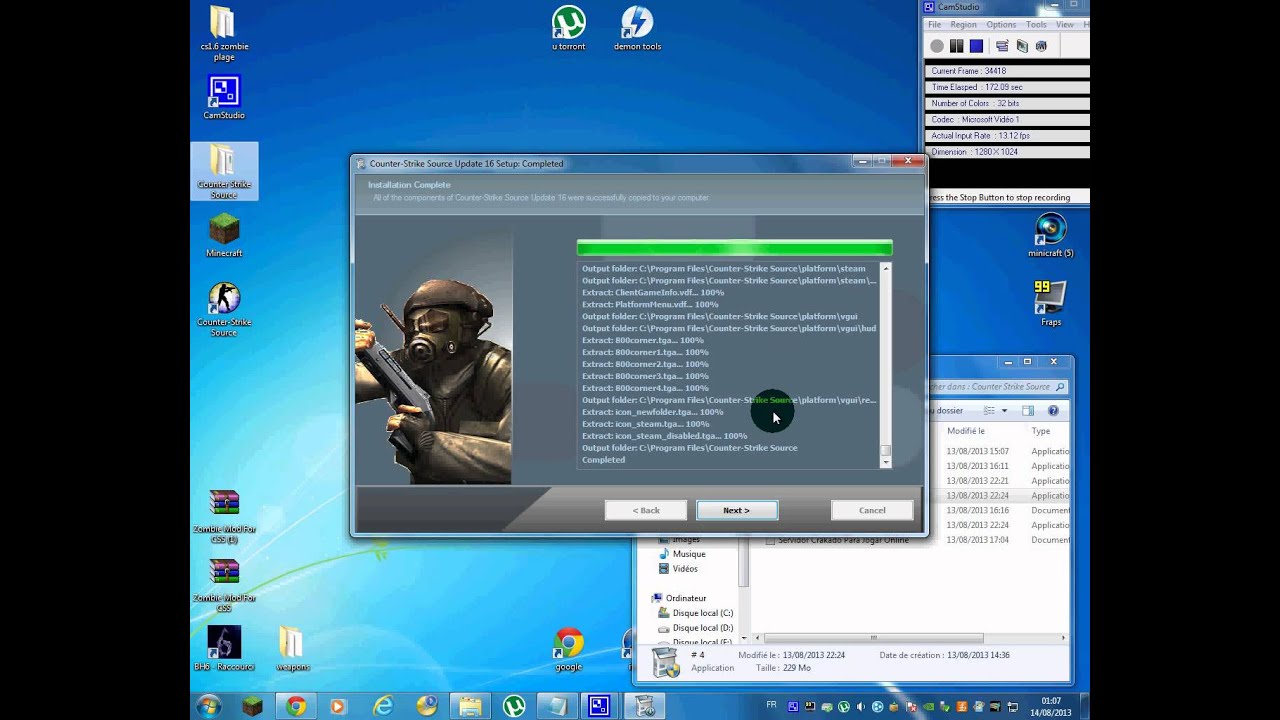Open the cs1.6 zombie plage desktop folder
The height and width of the screenshot is (720, 1280).
coord(224,32)
